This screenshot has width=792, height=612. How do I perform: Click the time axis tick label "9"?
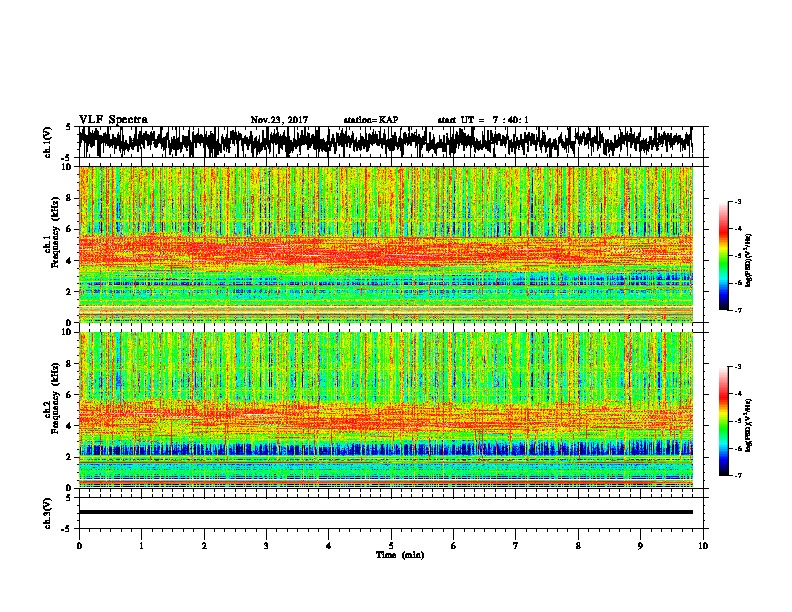[x=640, y=546]
